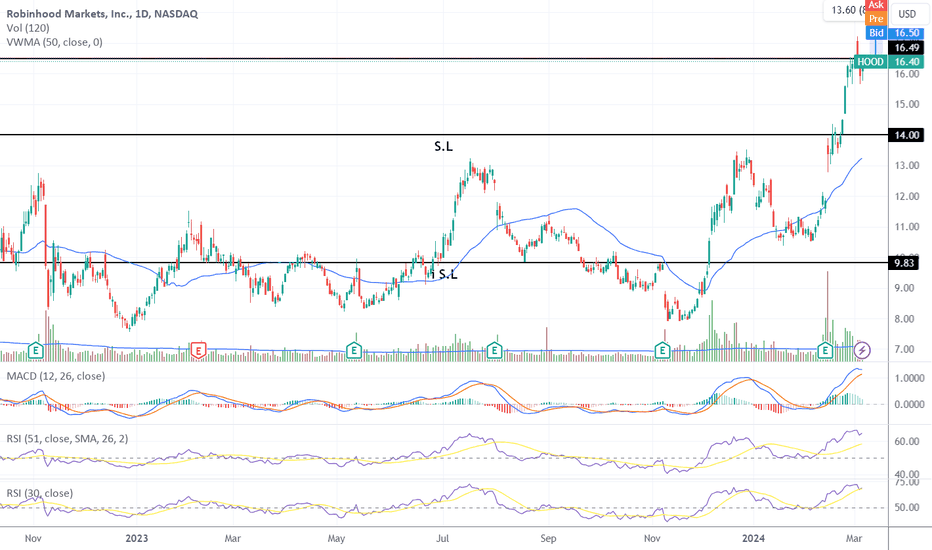The height and width of the screenshot is (550, 932).
Task: Open the USD currency selector
Action: (x=907, y=14)
